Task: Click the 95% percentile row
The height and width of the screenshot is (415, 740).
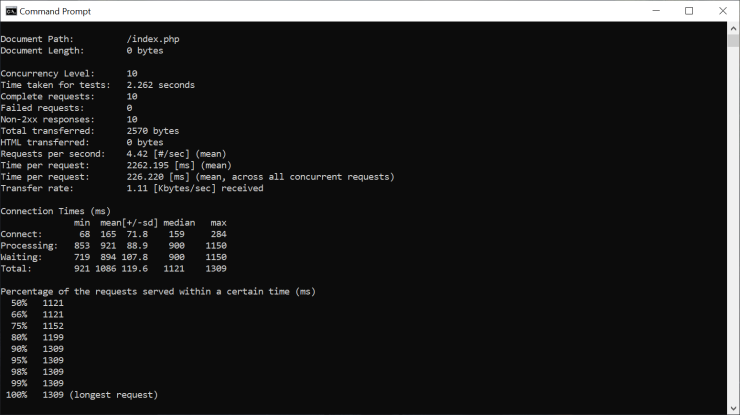Action: pyautogui.click(x=37, y=360)
